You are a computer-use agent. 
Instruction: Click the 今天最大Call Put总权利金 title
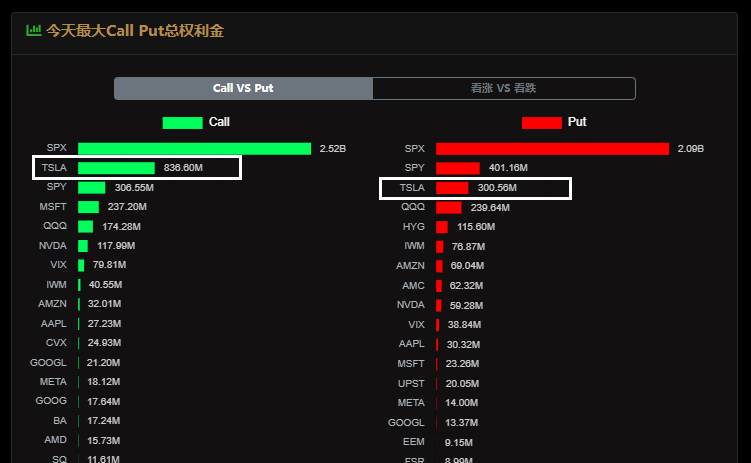click(135, 31)
